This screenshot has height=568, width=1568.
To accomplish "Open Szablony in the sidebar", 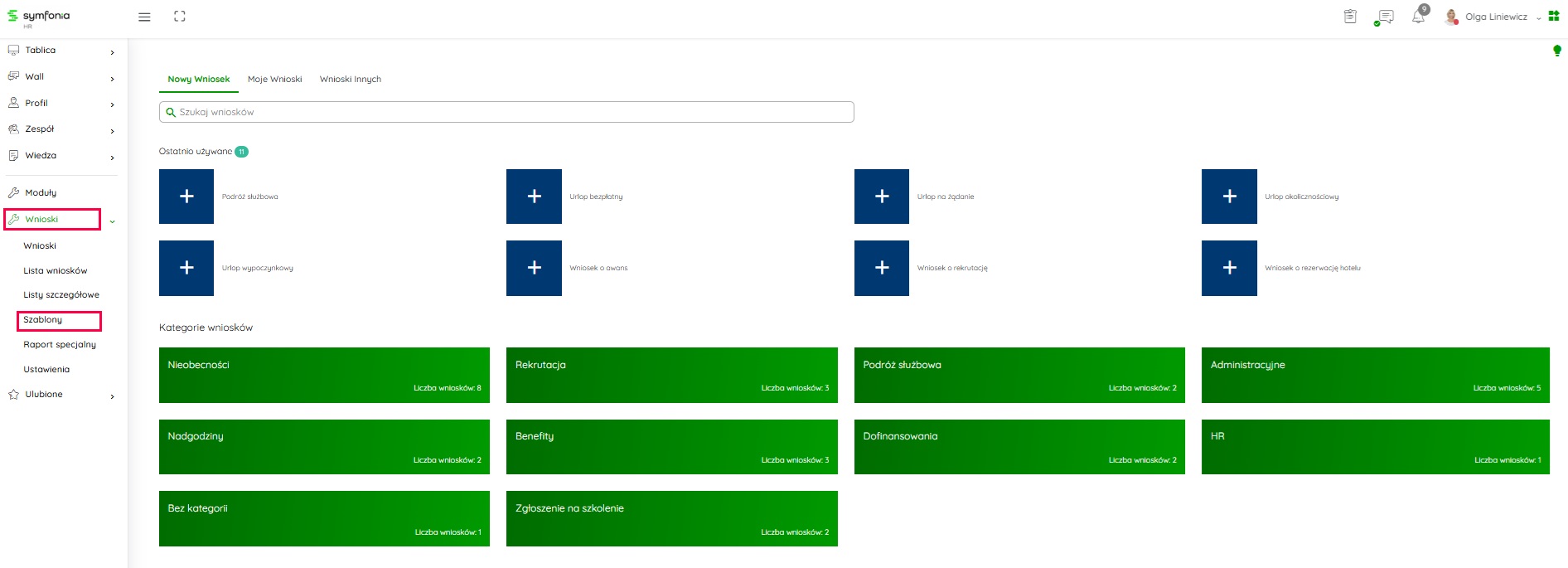I will pyautogui.click(x=43, y=320).
